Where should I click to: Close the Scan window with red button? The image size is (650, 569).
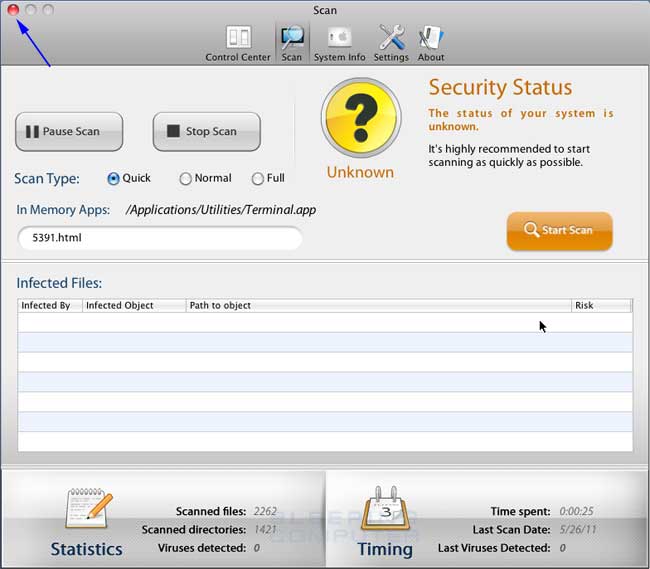pyautogui.click(x=13, y=9)
